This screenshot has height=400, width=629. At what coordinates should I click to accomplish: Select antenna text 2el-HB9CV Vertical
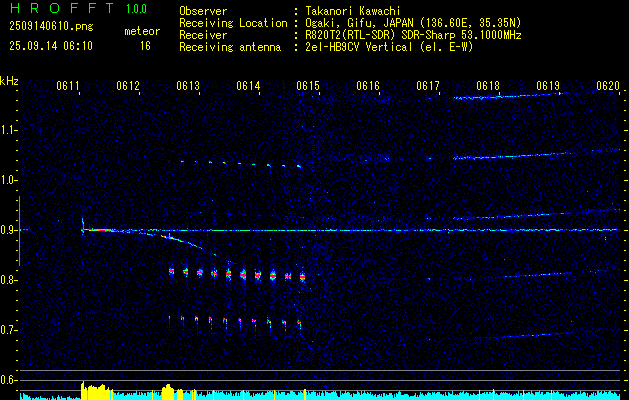point(359,47)
